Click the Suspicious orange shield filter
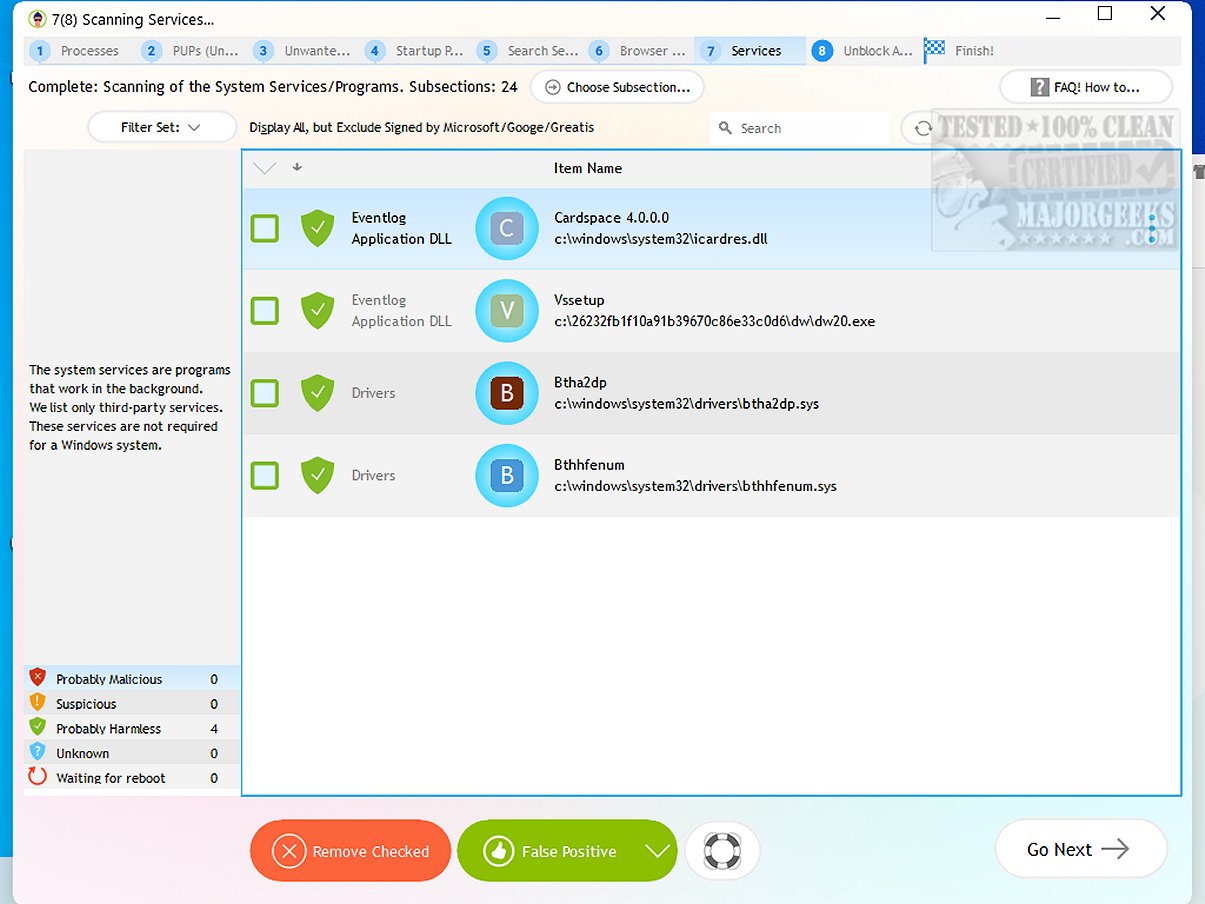The image size is (1205, 904). (x=38, y=703)
